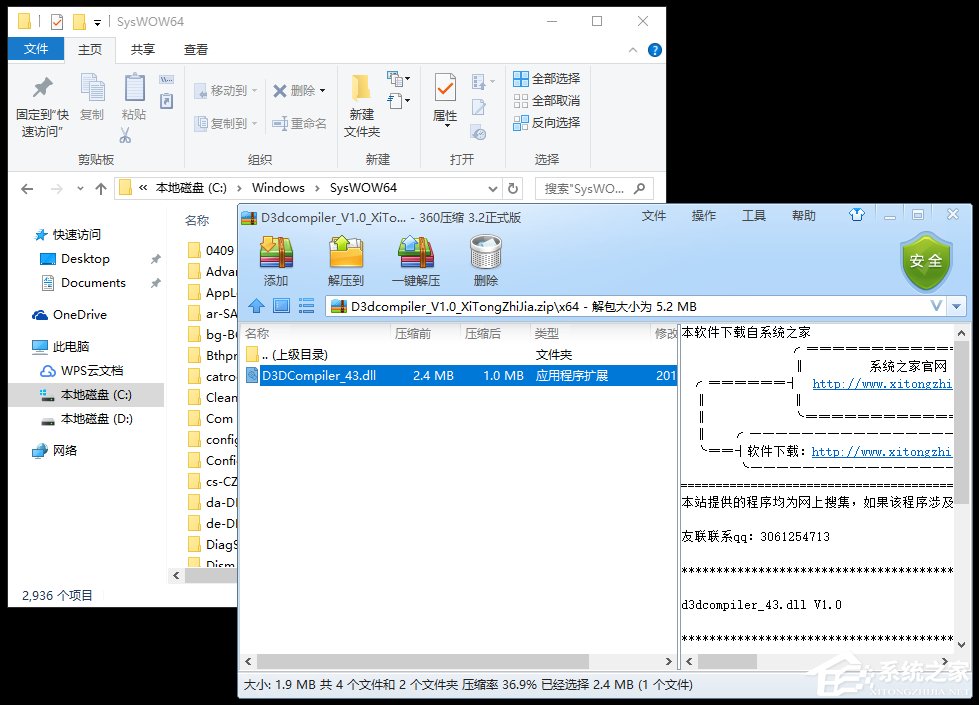Click the up-level arrow in 360压缩 path bar
The width and height of the screenshot is (979, 705).
[x=256, y=306]
